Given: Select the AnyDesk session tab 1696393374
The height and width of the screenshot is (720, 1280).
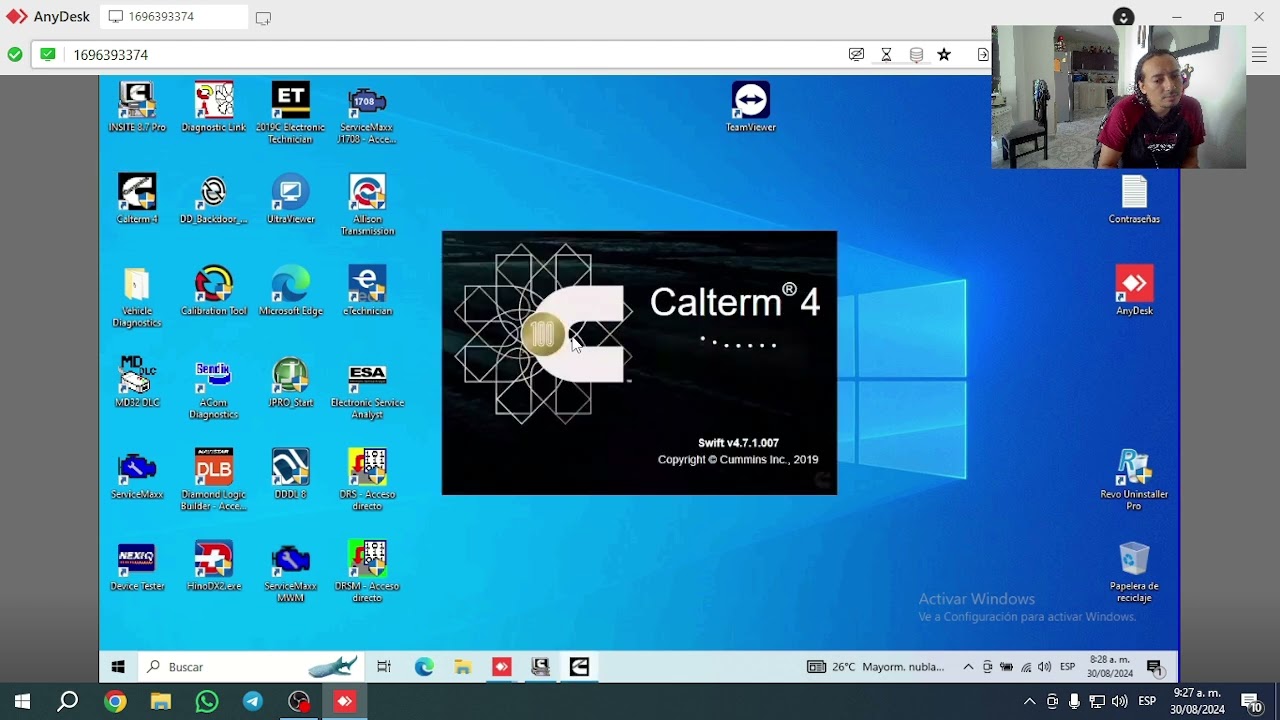Looking at the screenshot, I should point(175,17).
